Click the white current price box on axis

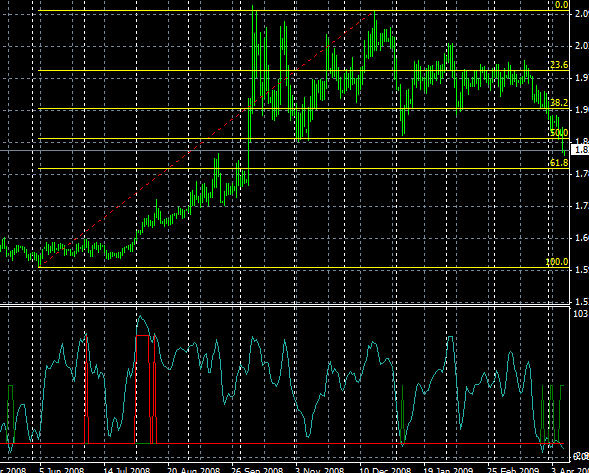580,150
